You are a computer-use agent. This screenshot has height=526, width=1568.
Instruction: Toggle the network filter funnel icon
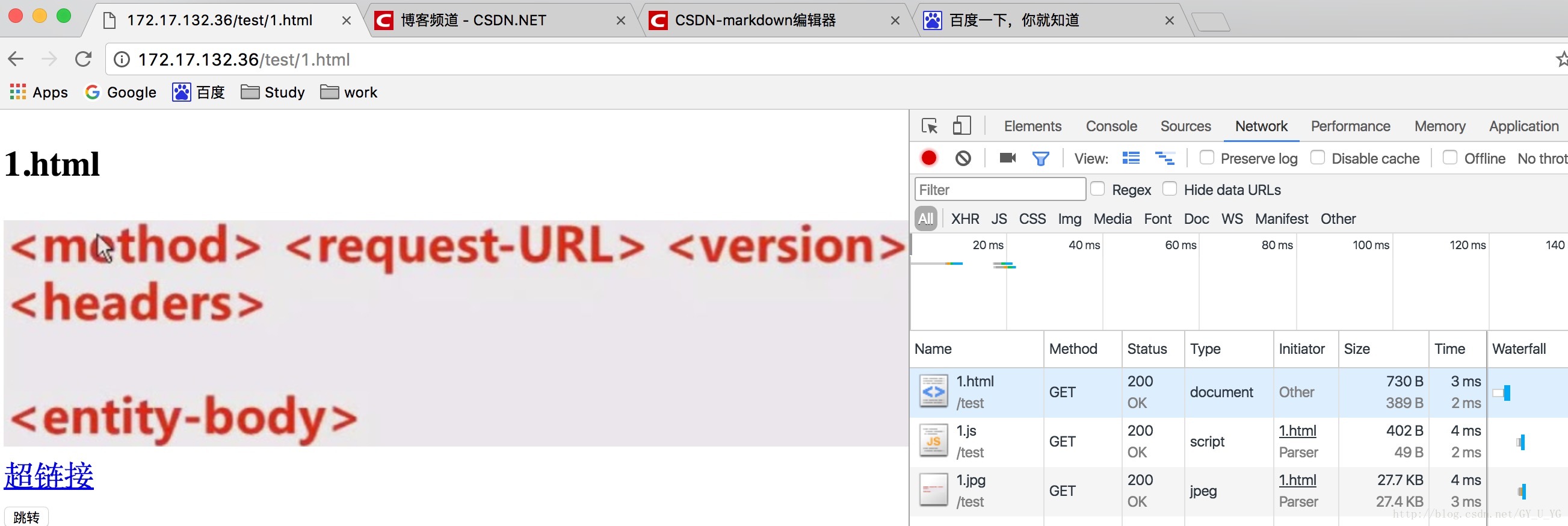(x=1041, y=159)
